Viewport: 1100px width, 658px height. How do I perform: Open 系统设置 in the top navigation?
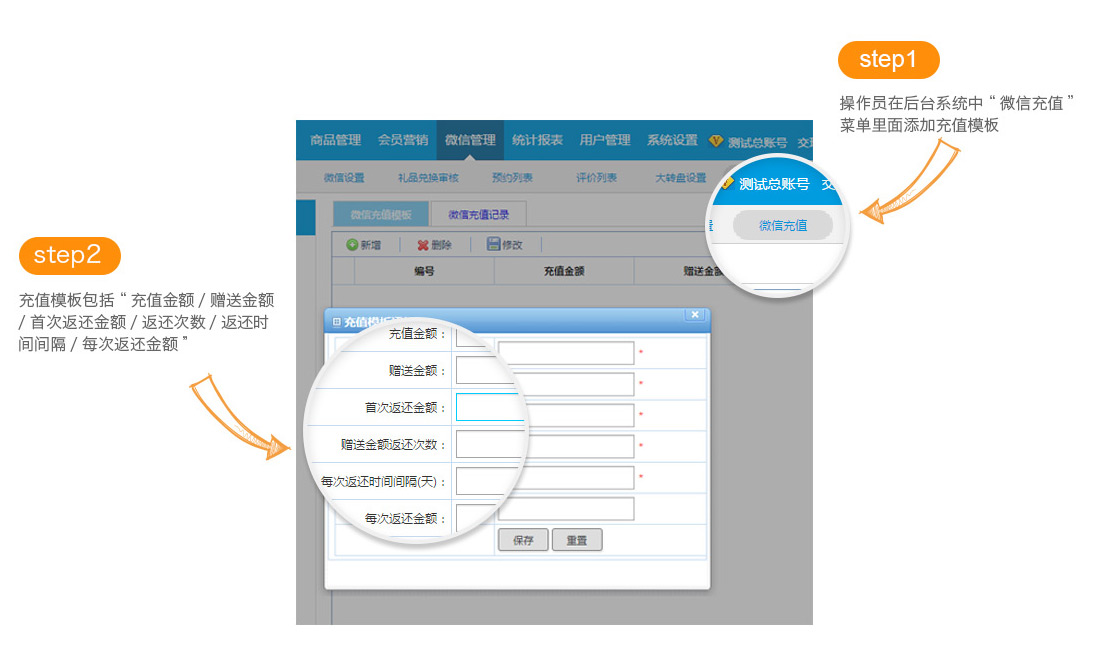[672, 141]
